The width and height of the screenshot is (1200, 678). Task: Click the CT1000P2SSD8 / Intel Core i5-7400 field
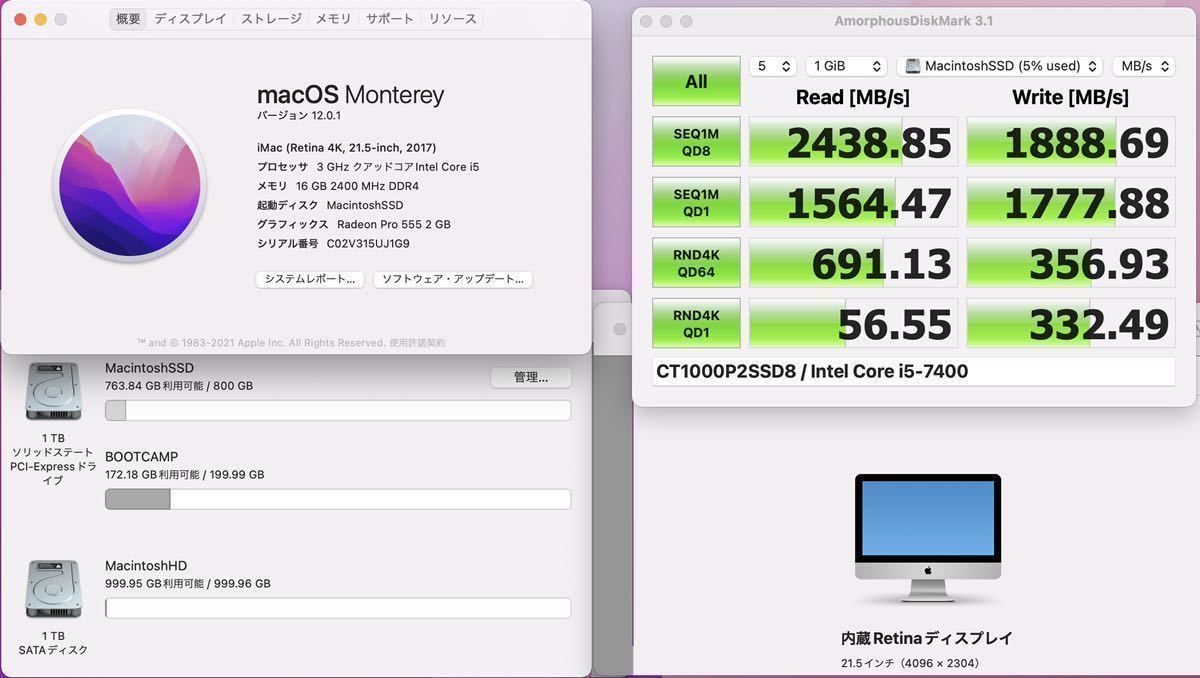pyautogui.click(x=913, y=372)
